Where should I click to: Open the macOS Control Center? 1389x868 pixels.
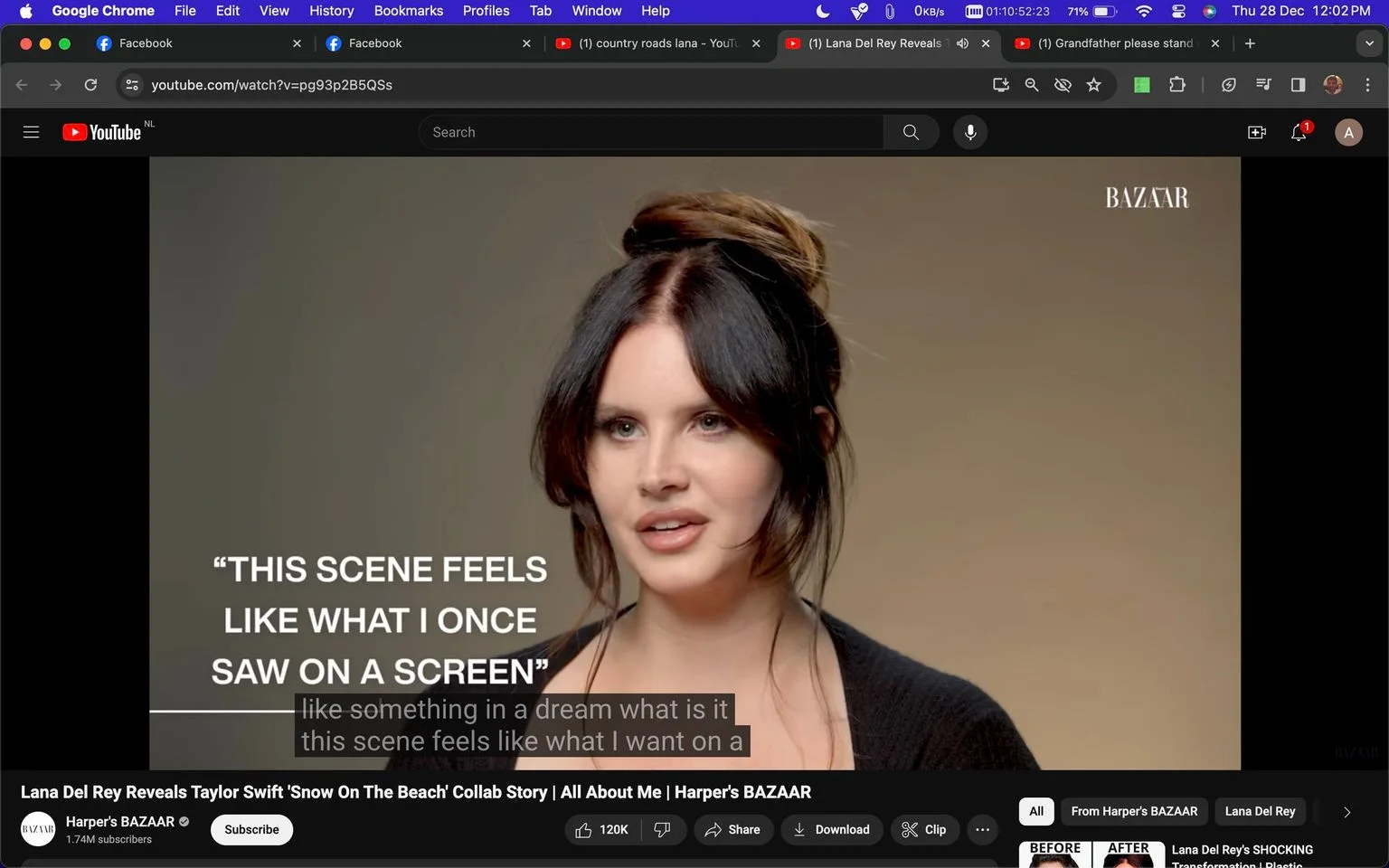(x=1178, y=11)
